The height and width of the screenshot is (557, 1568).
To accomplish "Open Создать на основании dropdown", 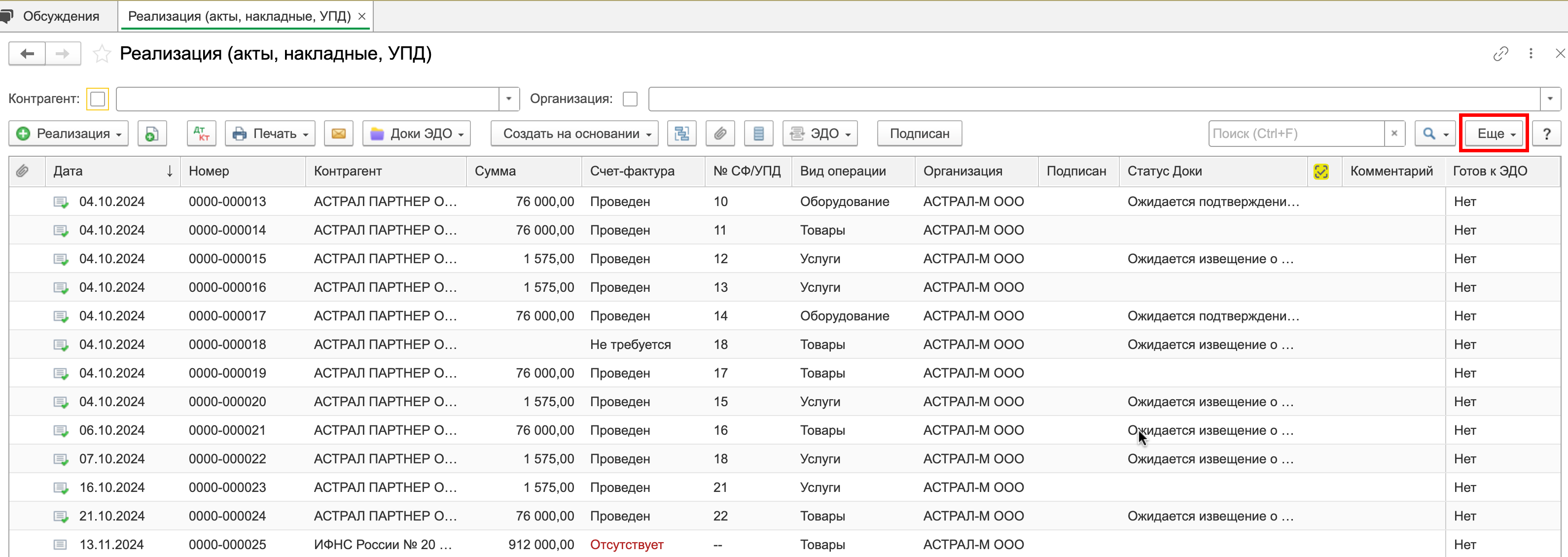I will 574,133.
